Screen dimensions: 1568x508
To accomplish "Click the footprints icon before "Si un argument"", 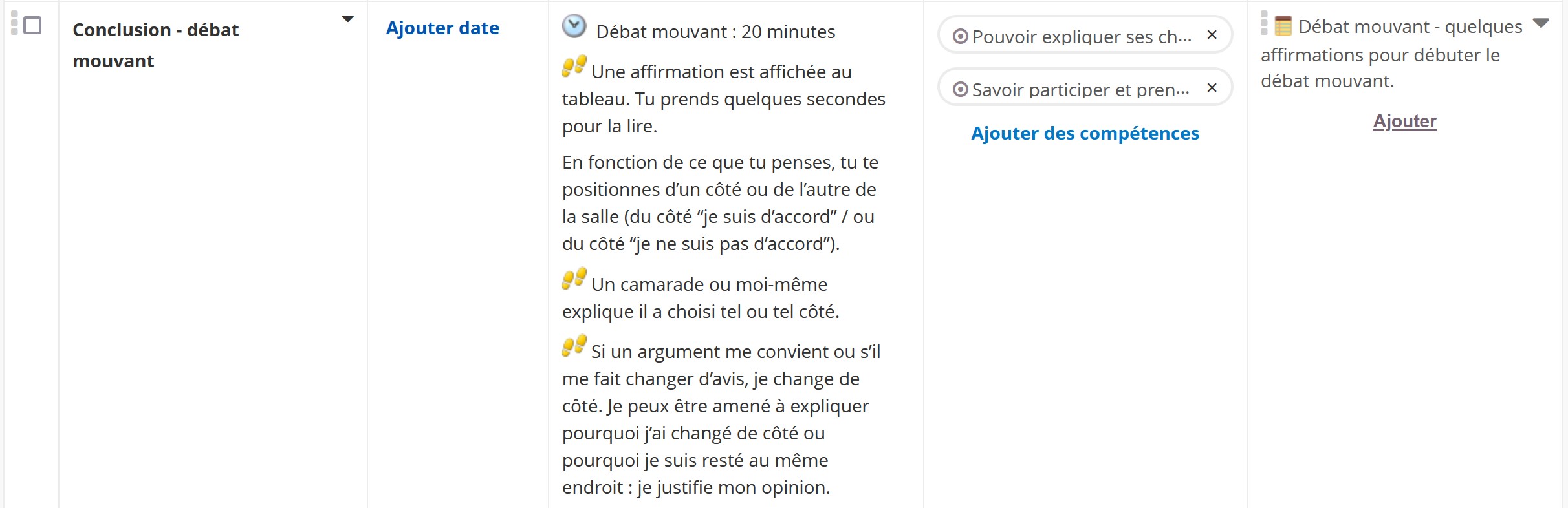I will tap(574, 346).
